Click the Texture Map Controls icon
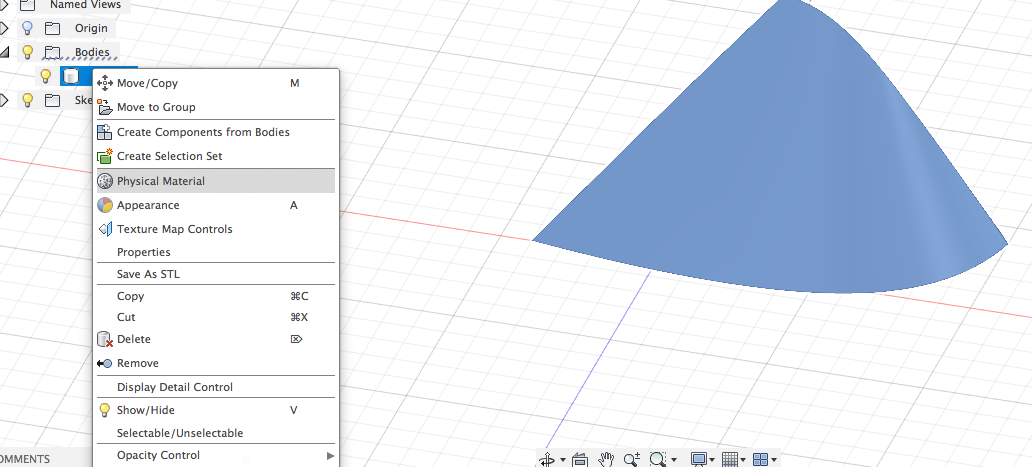 coord(105,229)
